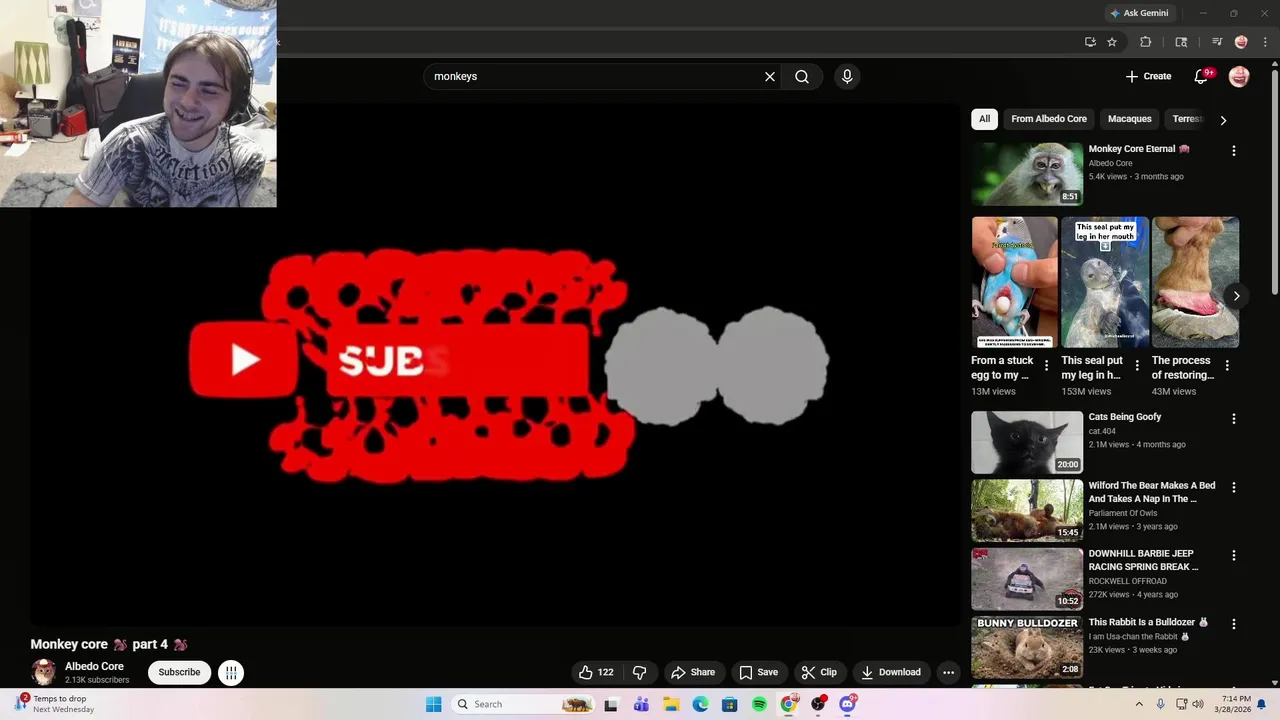Share the Monkey core video

[x=693, y=672]
